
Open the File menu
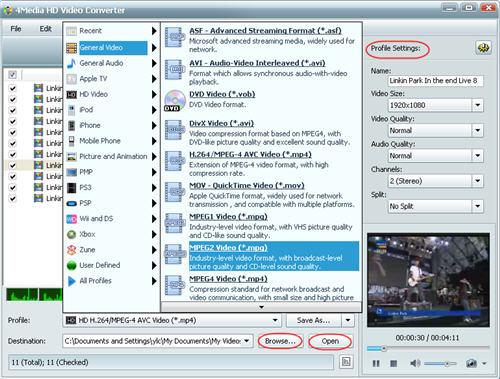(x=16, y=29)
